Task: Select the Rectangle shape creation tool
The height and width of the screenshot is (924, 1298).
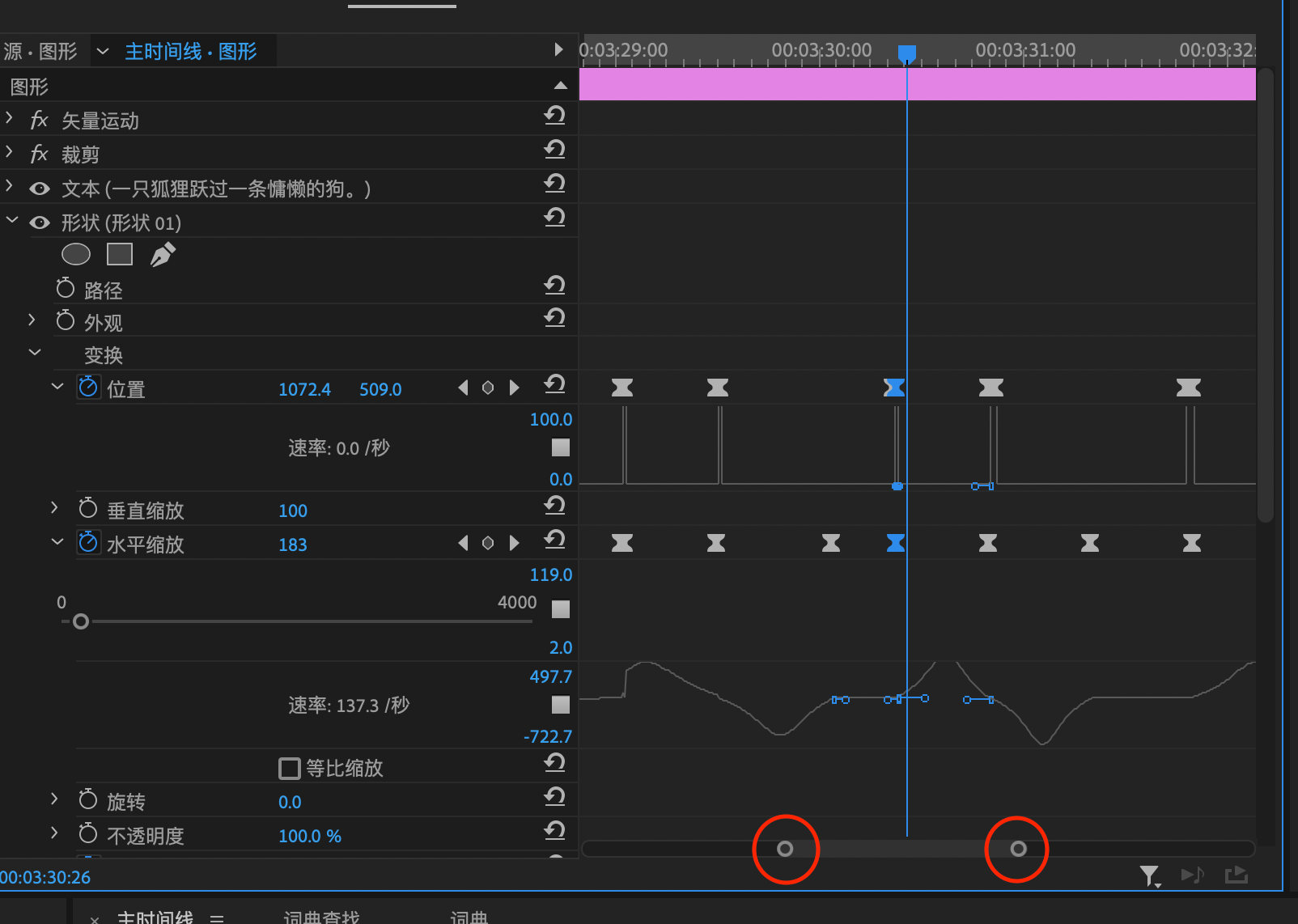Action: [119, 253]
